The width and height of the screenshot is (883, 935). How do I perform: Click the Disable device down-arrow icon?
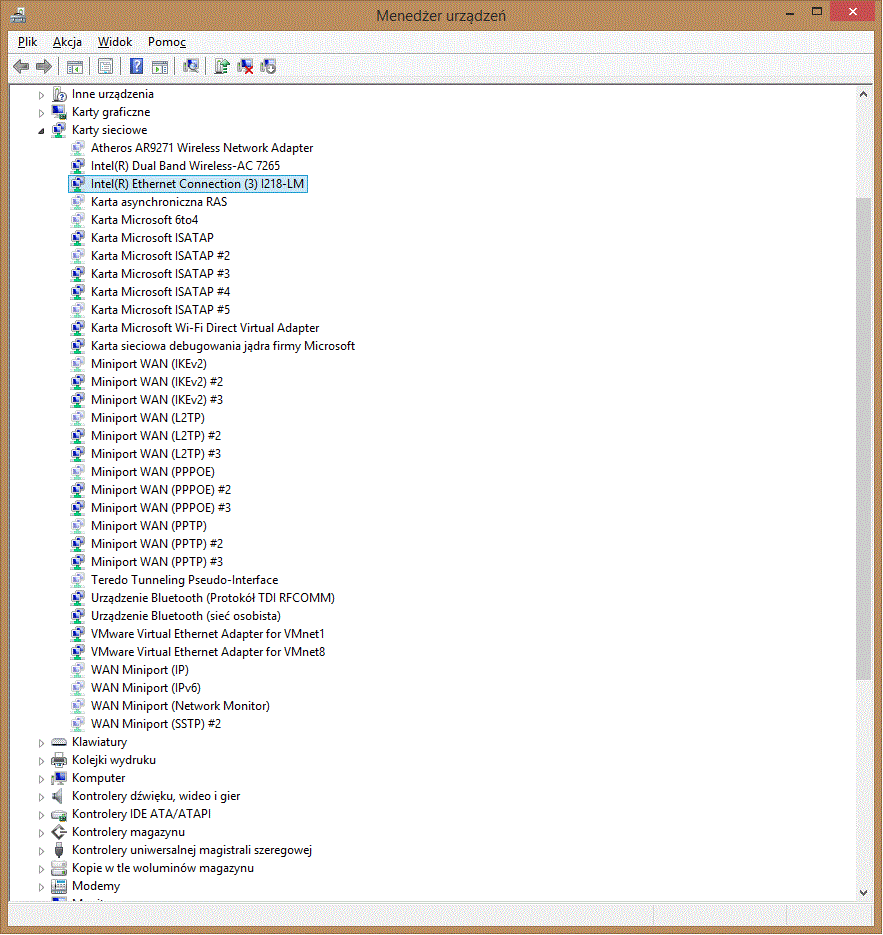(x=268, y=67)
